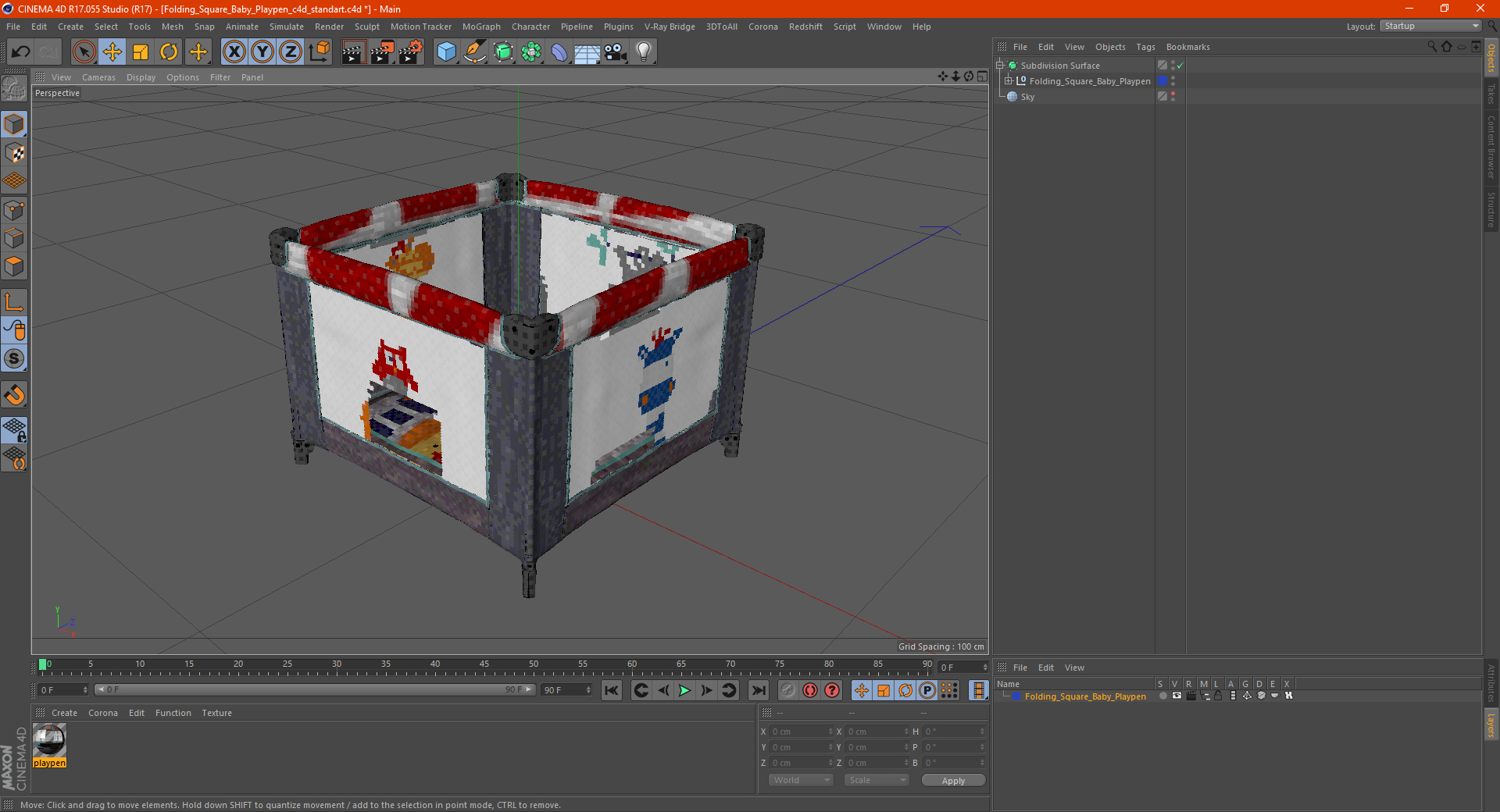
Task: Click the Undo arrow icon
Action: [x=21, y=52]
